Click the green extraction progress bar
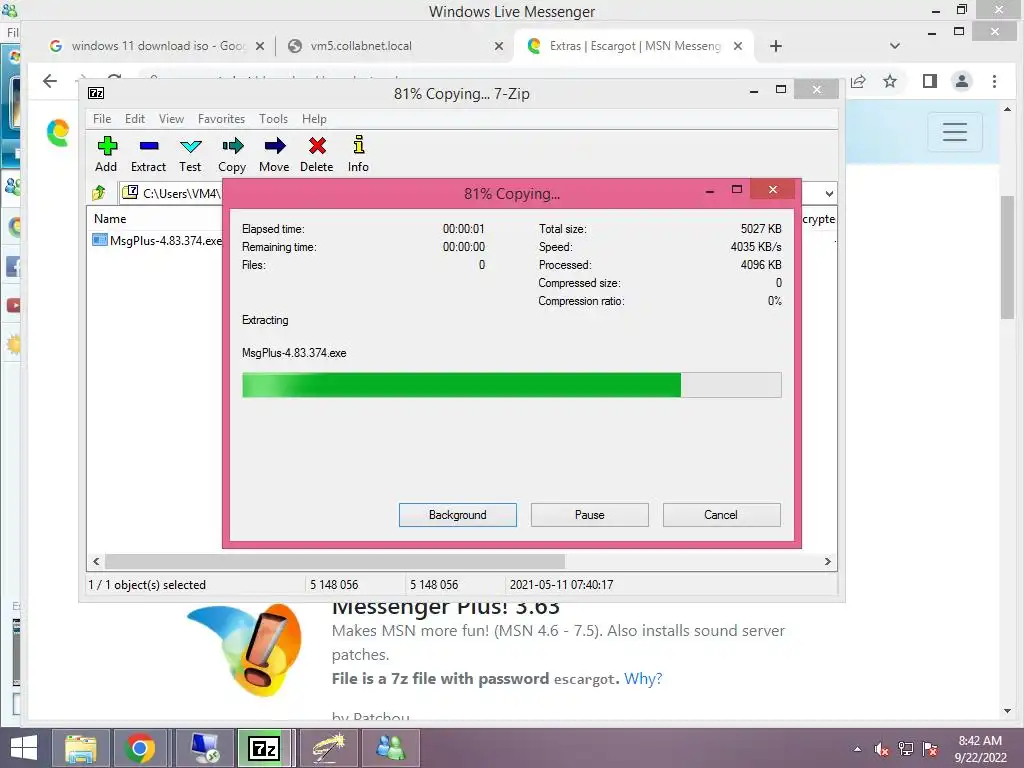 pos(511,385)
